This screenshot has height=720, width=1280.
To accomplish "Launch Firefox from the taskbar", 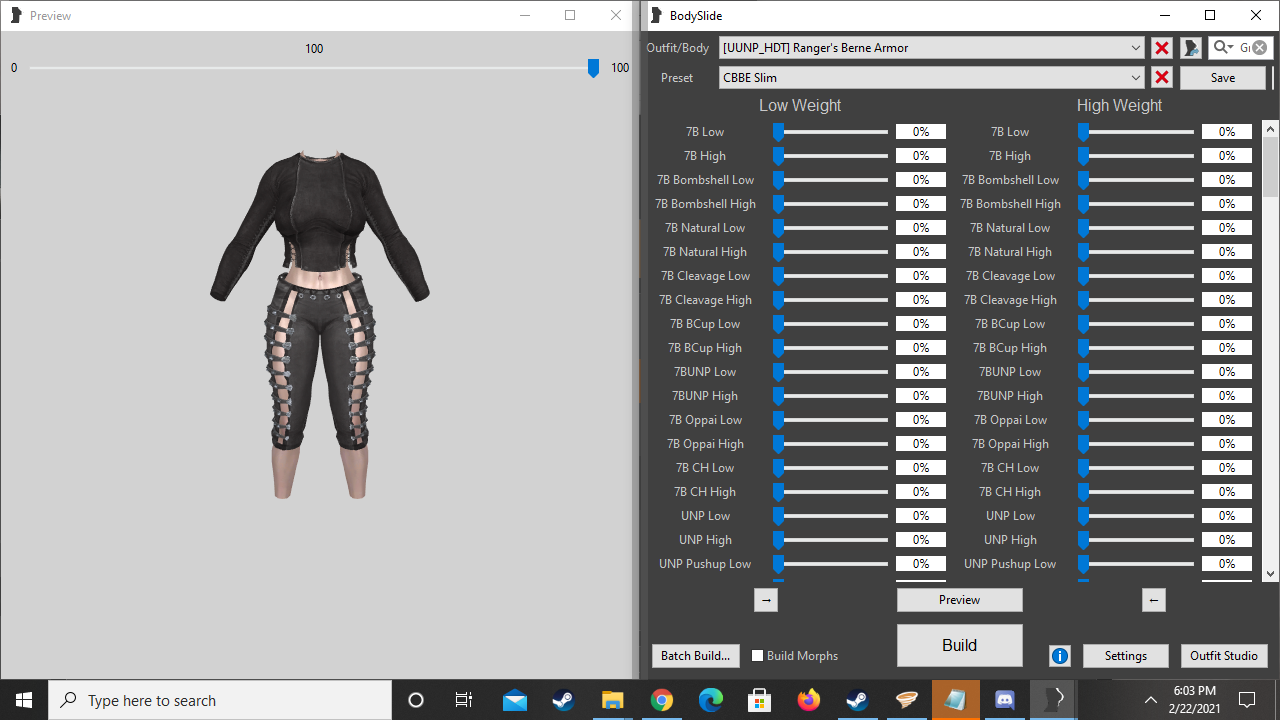I will (808, 700).
